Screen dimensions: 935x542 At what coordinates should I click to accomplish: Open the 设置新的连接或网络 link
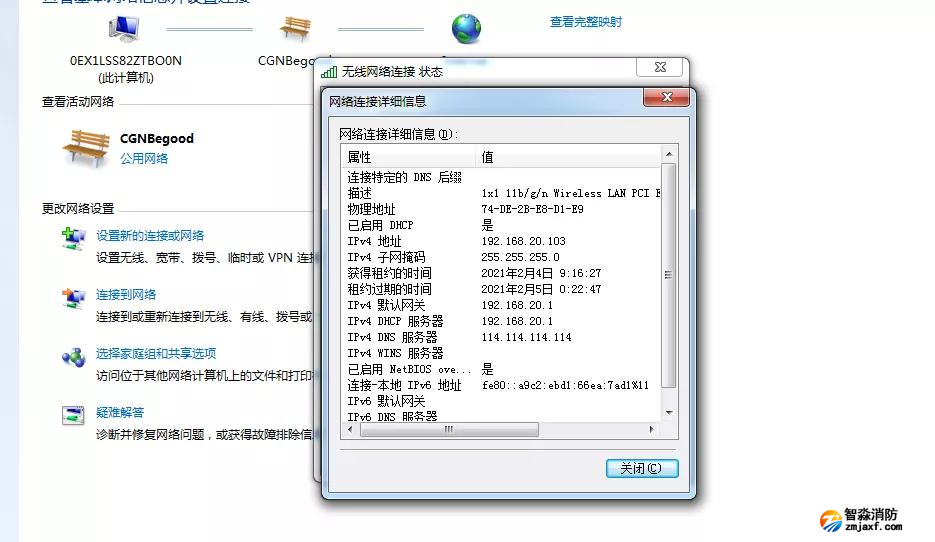point(150,236)
